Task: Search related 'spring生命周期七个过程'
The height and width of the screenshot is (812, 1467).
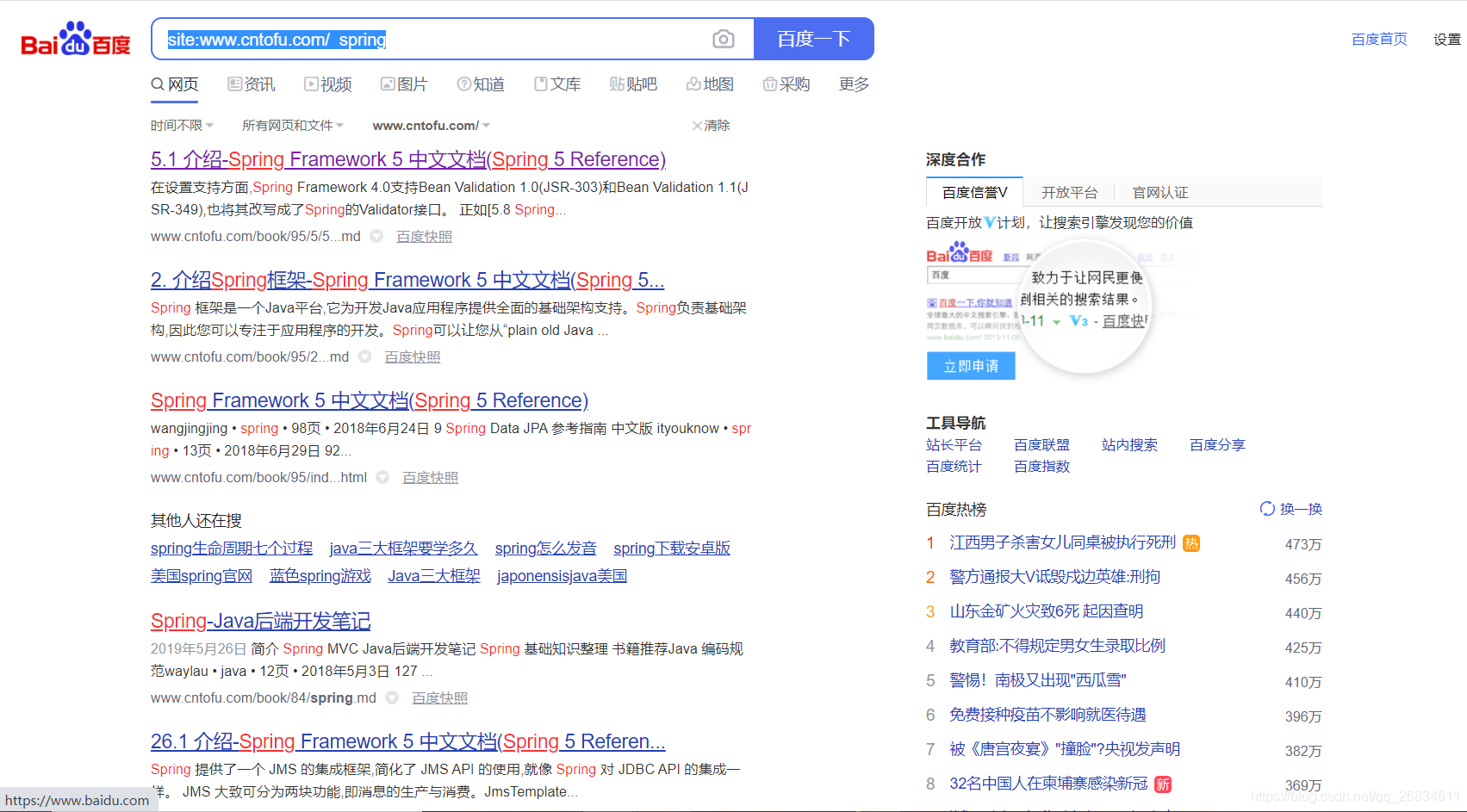Action: coord(232,549)
